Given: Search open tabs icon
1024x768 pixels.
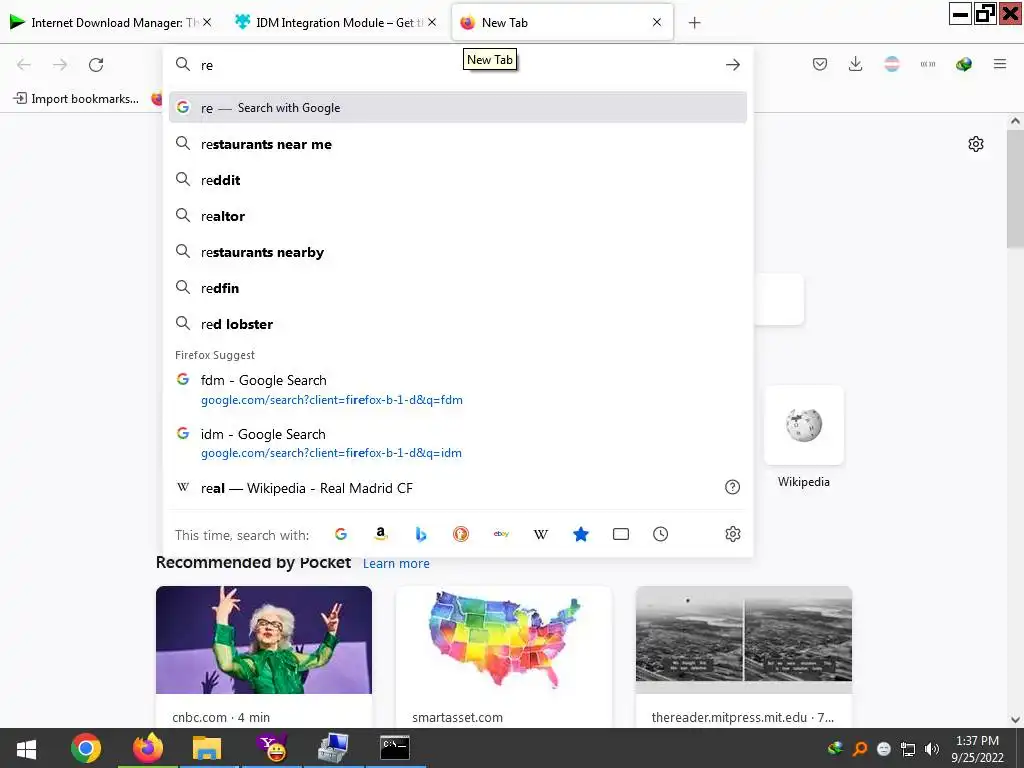Looking at the screenshot, I should pos(620,534).
